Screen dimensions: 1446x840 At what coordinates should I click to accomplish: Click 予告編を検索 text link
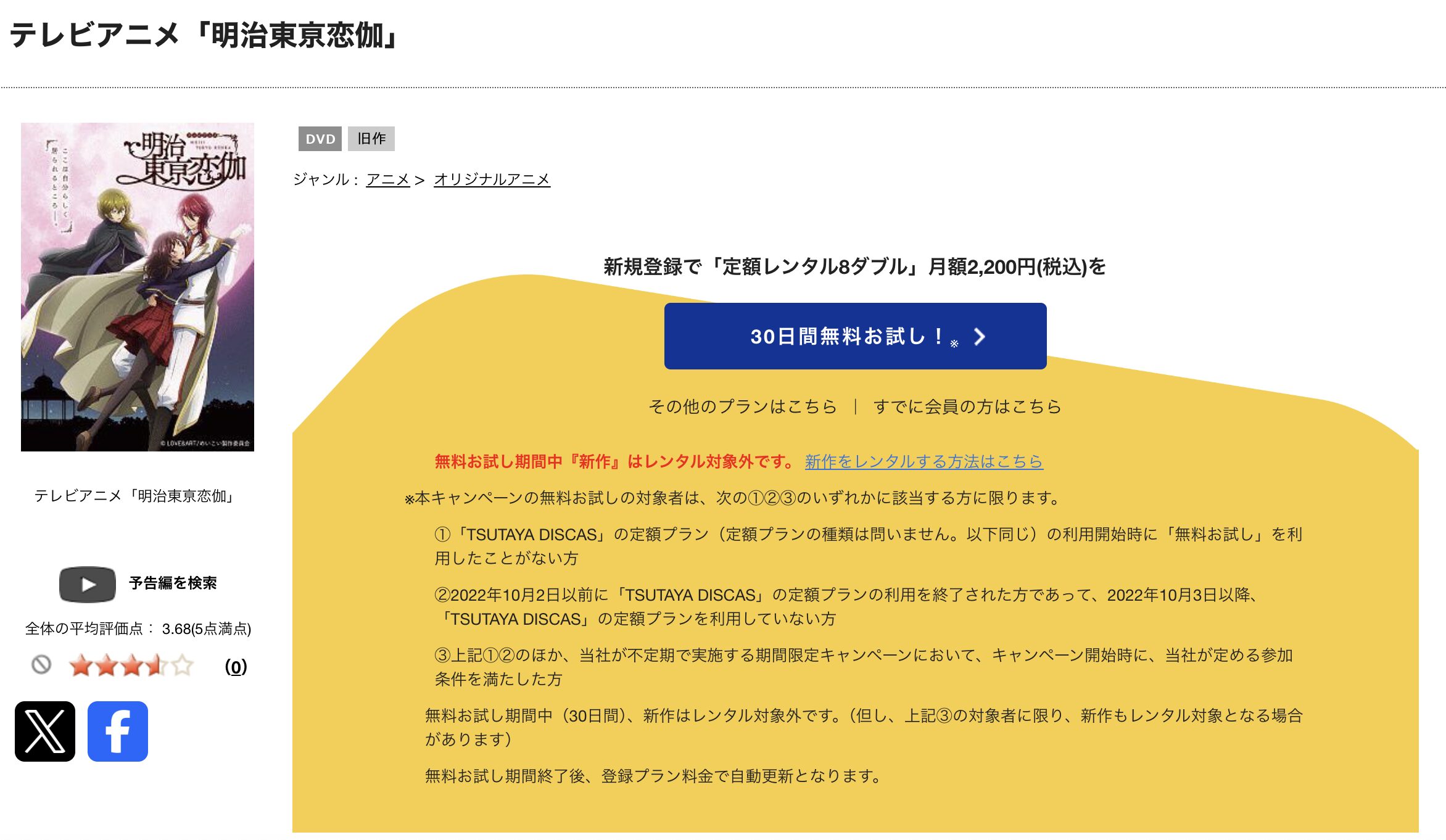coord(173,583)
